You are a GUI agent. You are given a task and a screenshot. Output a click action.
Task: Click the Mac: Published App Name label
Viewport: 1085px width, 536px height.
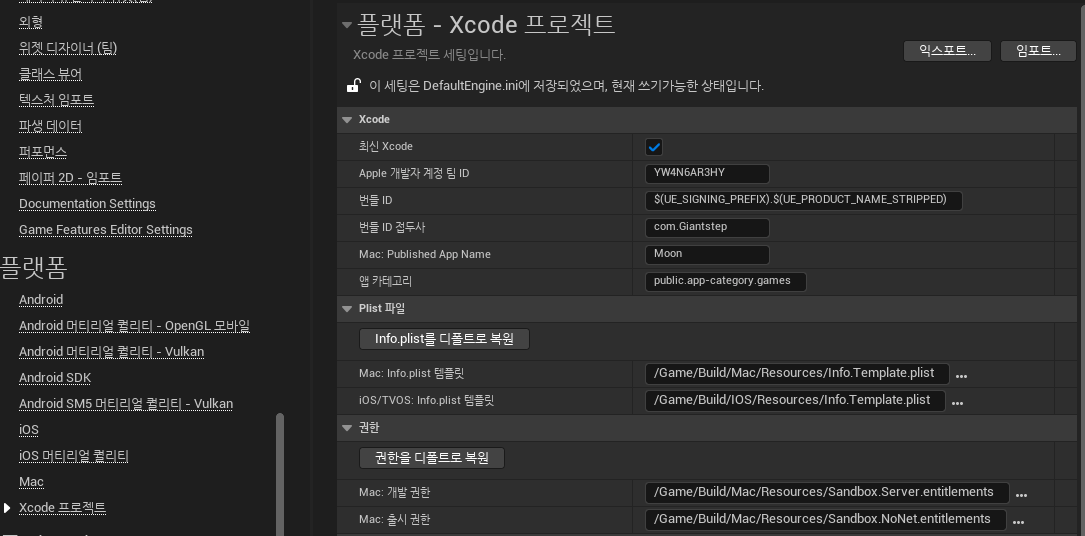(425, 255)
